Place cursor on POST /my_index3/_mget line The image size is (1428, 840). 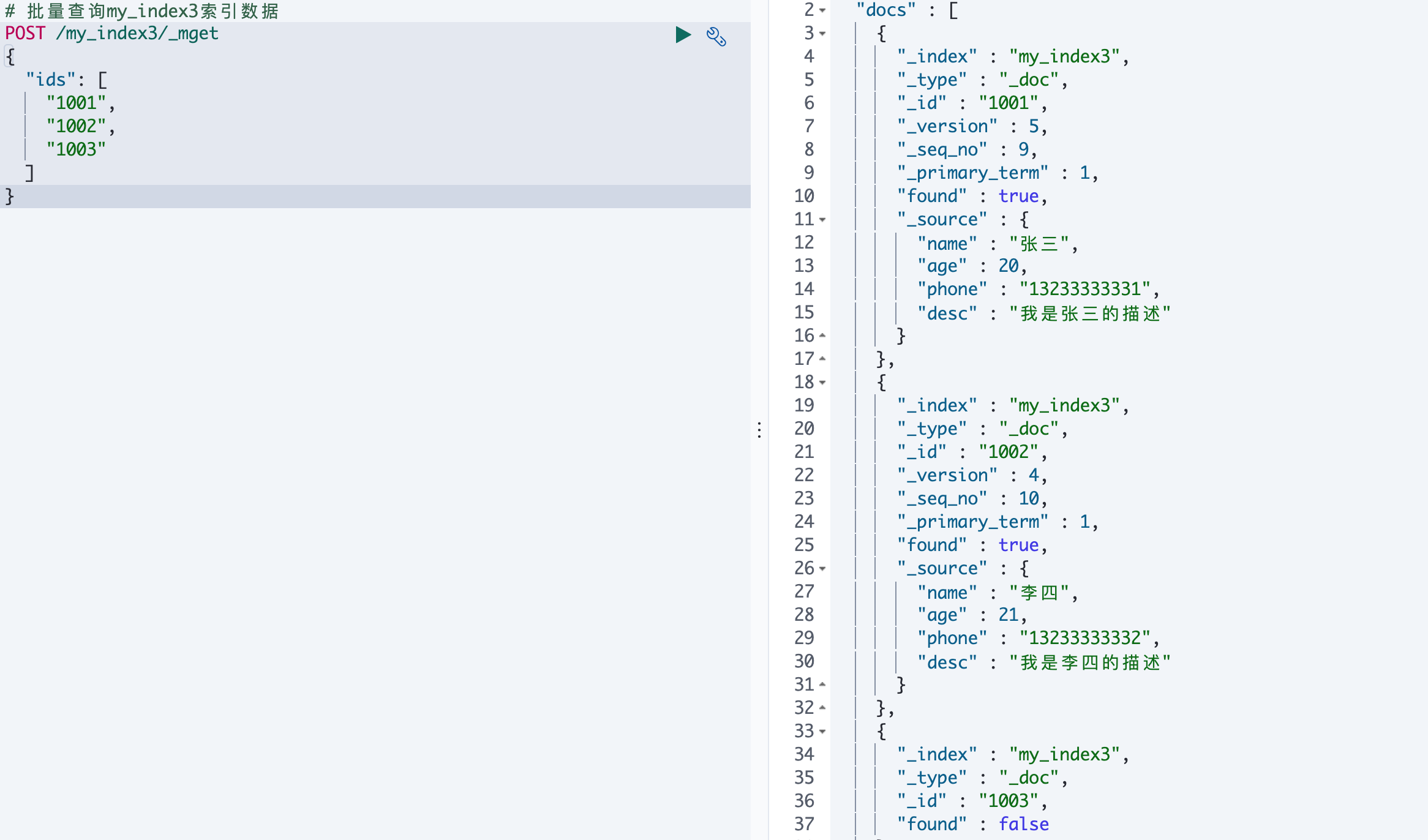coord(111,34)
